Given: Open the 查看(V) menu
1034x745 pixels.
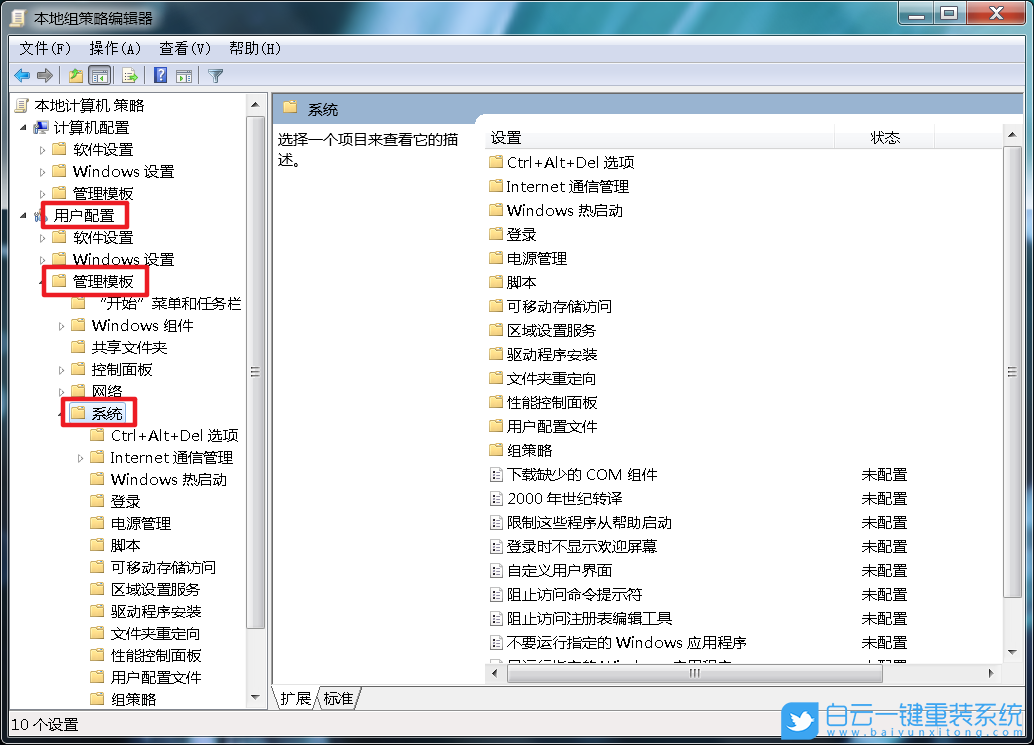Looking at the screenshot, I should [182, 47].
